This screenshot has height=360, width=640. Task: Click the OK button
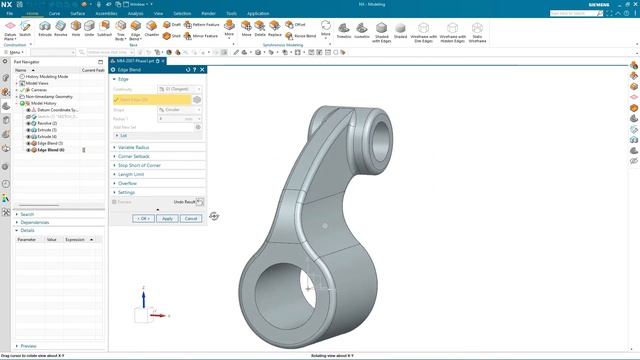click(143, 219)
